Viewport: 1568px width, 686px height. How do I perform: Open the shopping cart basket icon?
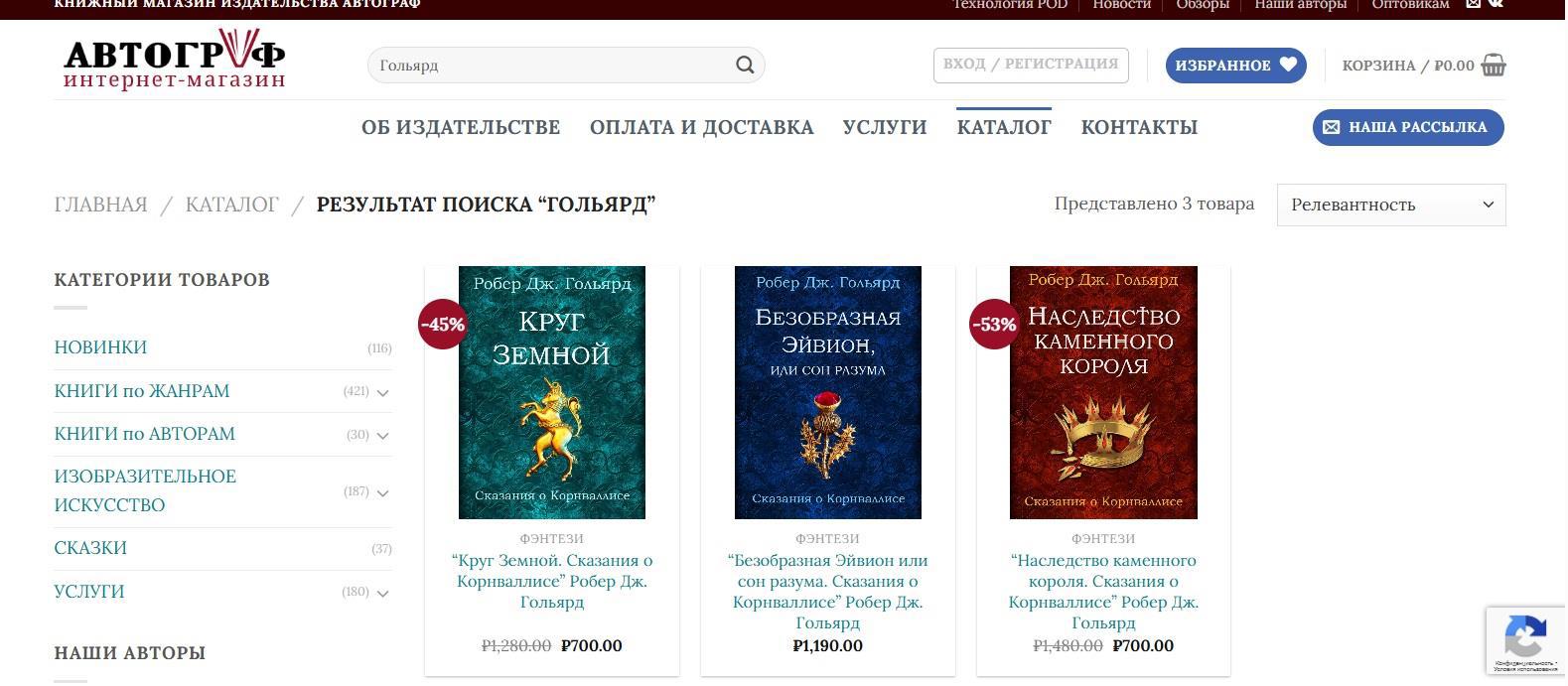click(1493, 66)
